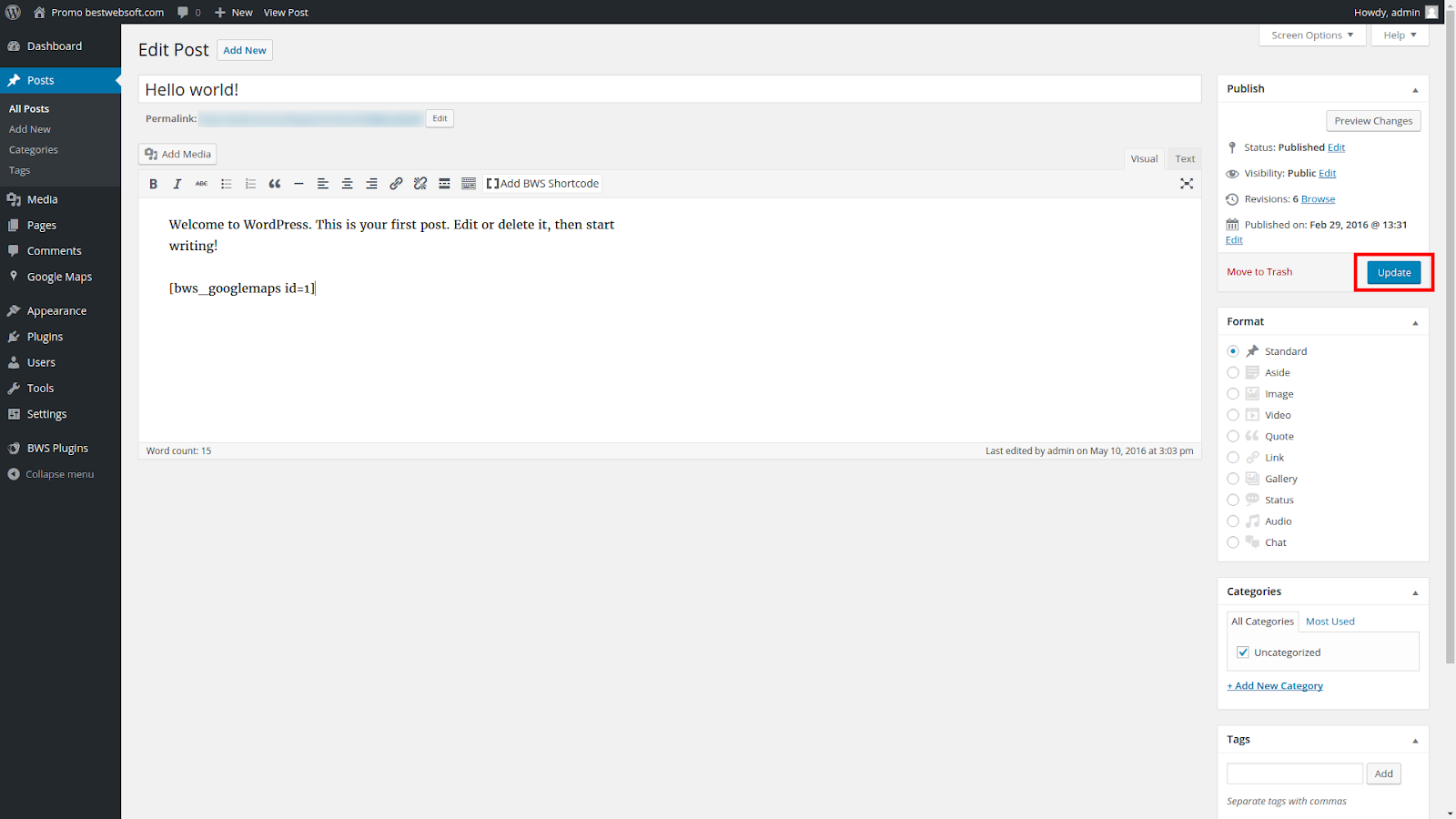Screen dimensions: 1456x819
Task: Open the Help dropdown
Action: pyautogui.click(x=1400, y=35)
